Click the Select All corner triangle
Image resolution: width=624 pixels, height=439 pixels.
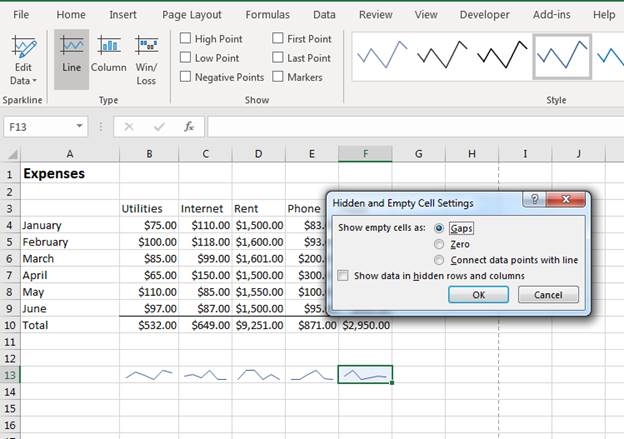click(12, 154)
